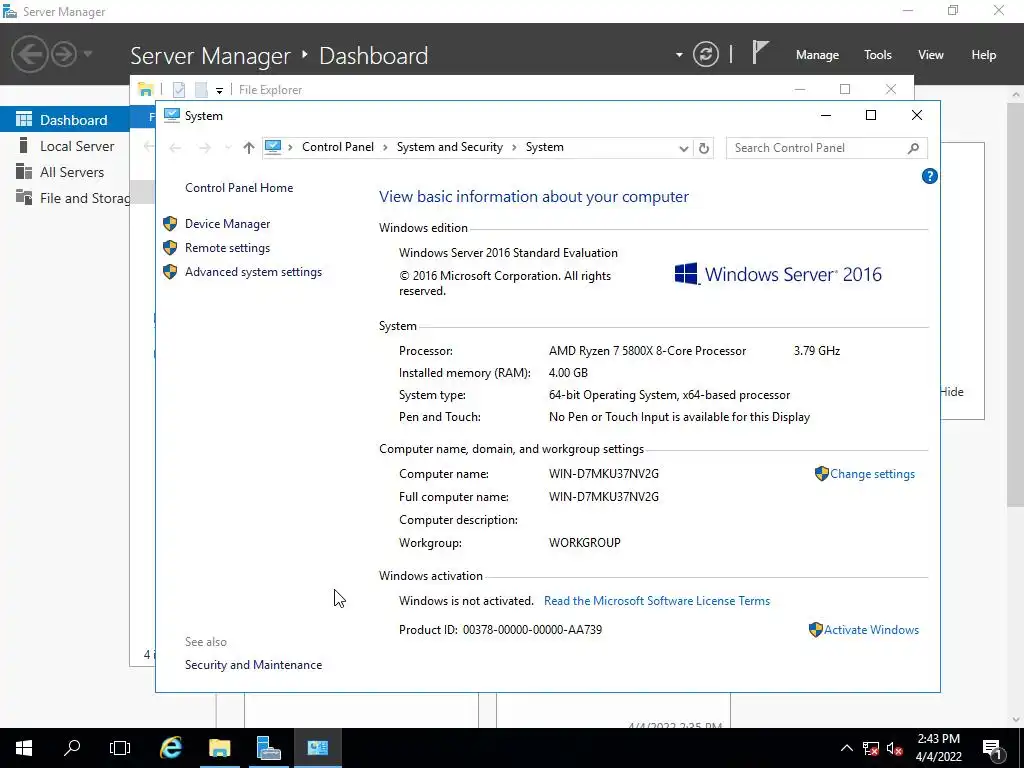Click the System window title icon
Screen dimensions: 1024x768
tap(172, 116)
